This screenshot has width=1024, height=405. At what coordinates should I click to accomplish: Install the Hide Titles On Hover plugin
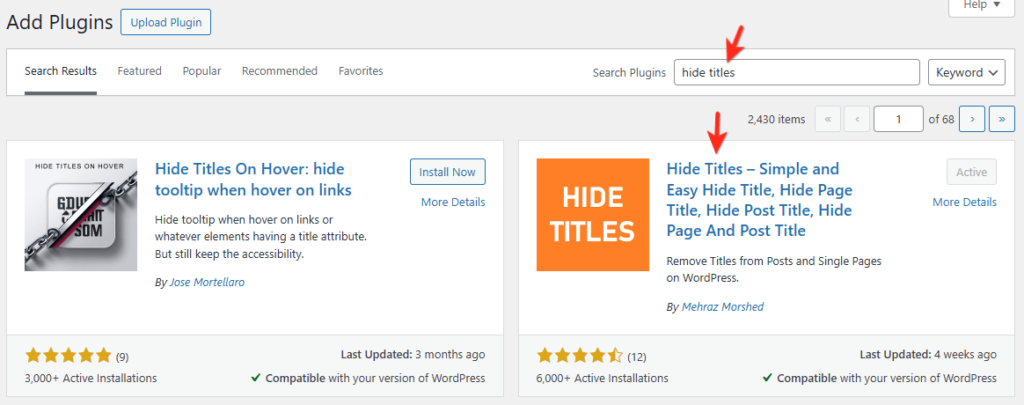click(448, 172)
